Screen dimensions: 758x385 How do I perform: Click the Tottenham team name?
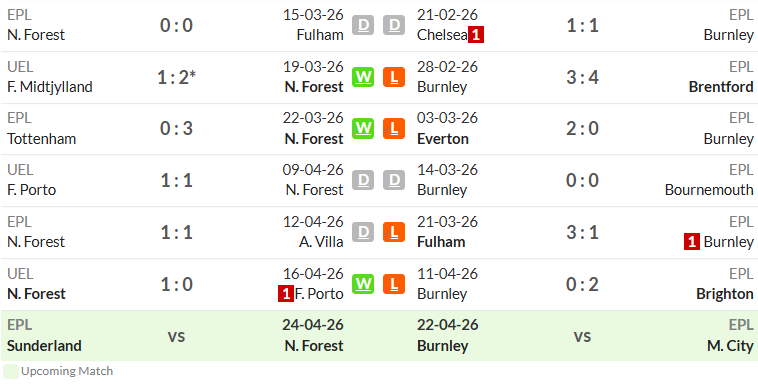click(x=42, y=139)
